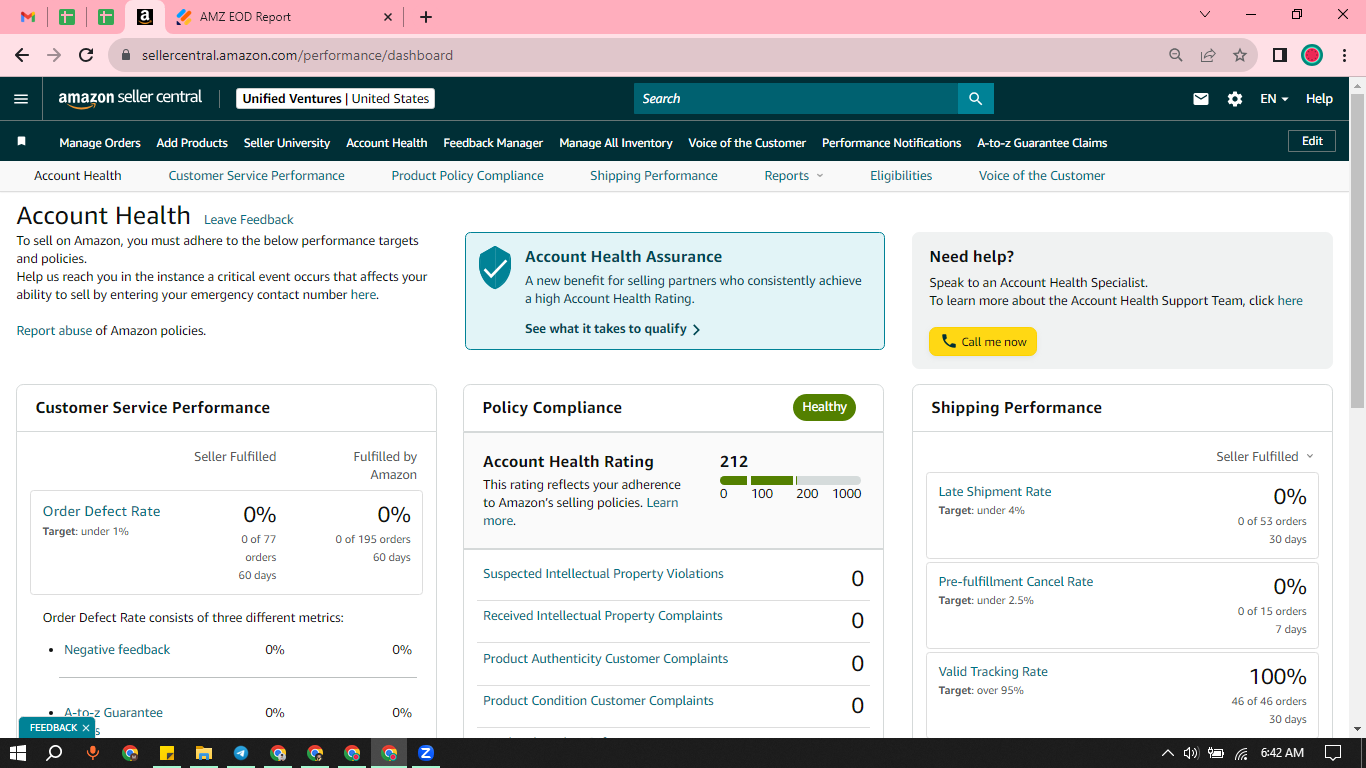1366x768 pixels.
Task: Go to Manage Orders
Action: pos(100,143)
